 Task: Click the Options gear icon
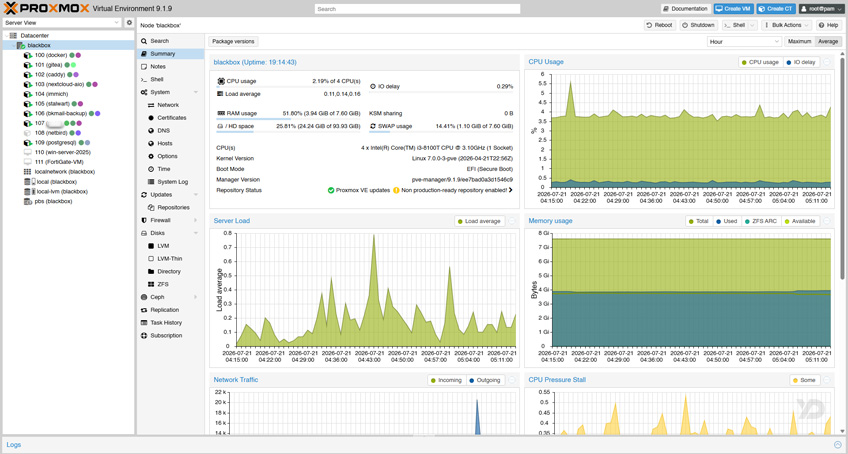(151, 156)
